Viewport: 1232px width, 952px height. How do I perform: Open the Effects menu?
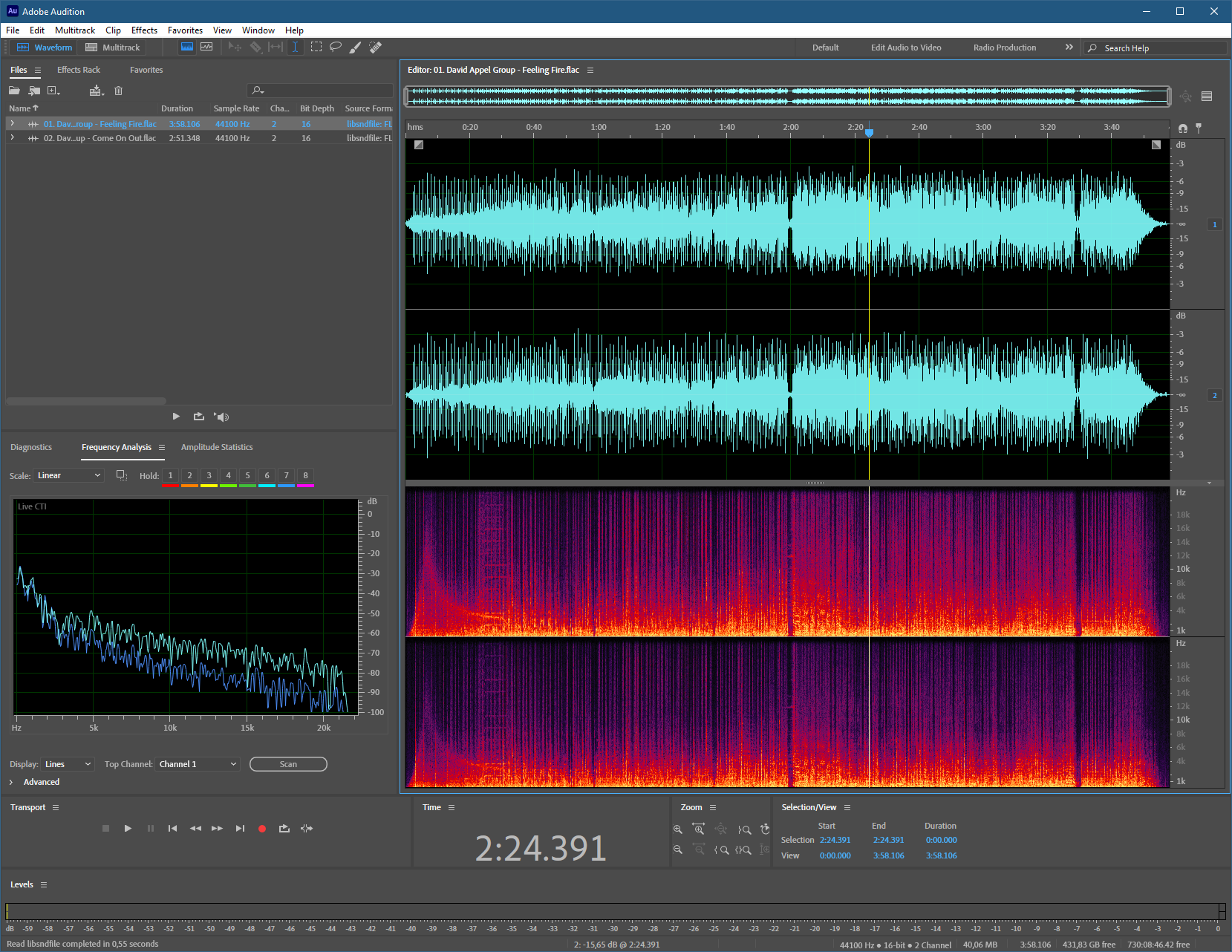(144, 30)
